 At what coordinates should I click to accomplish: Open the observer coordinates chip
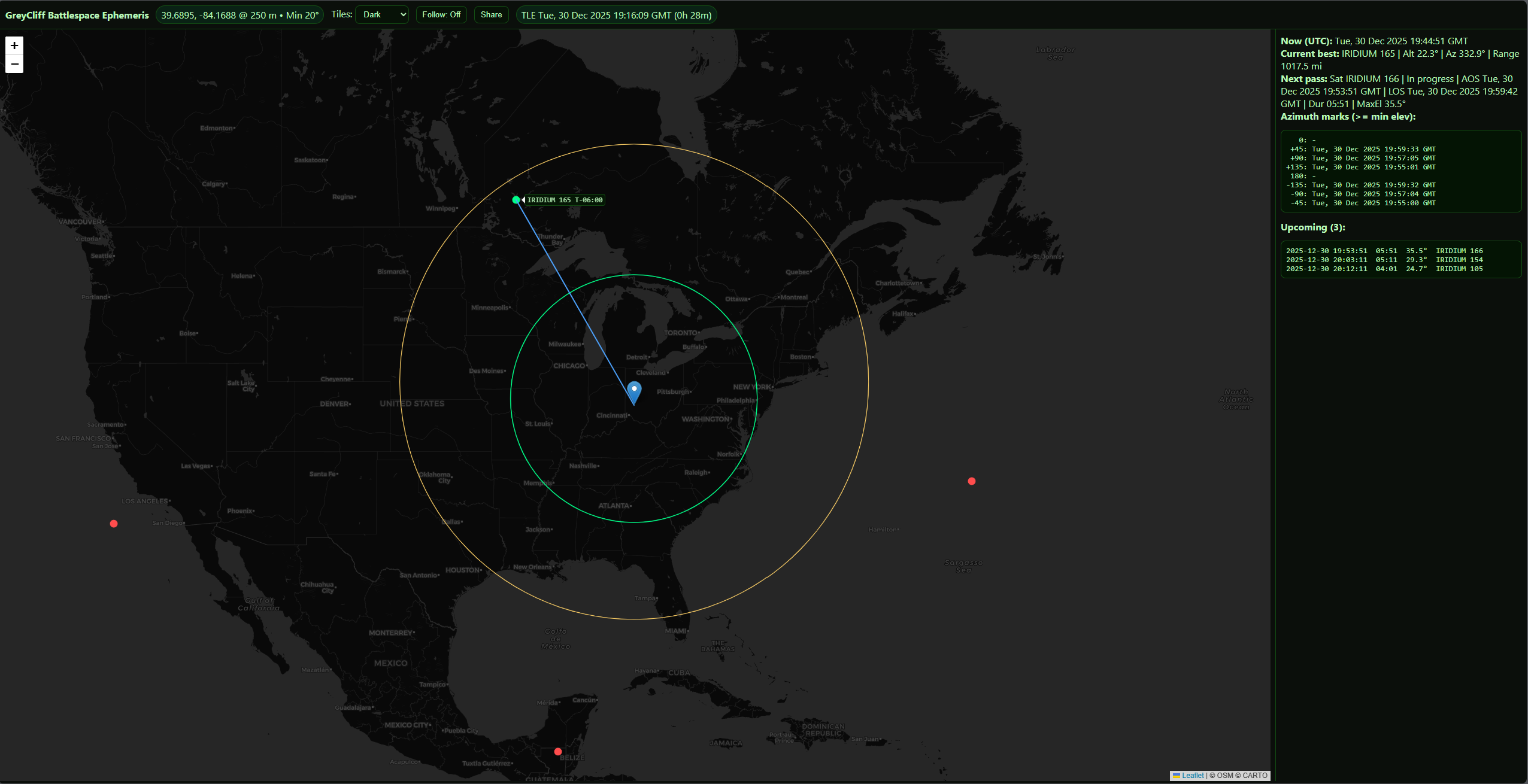coord(240,14)
